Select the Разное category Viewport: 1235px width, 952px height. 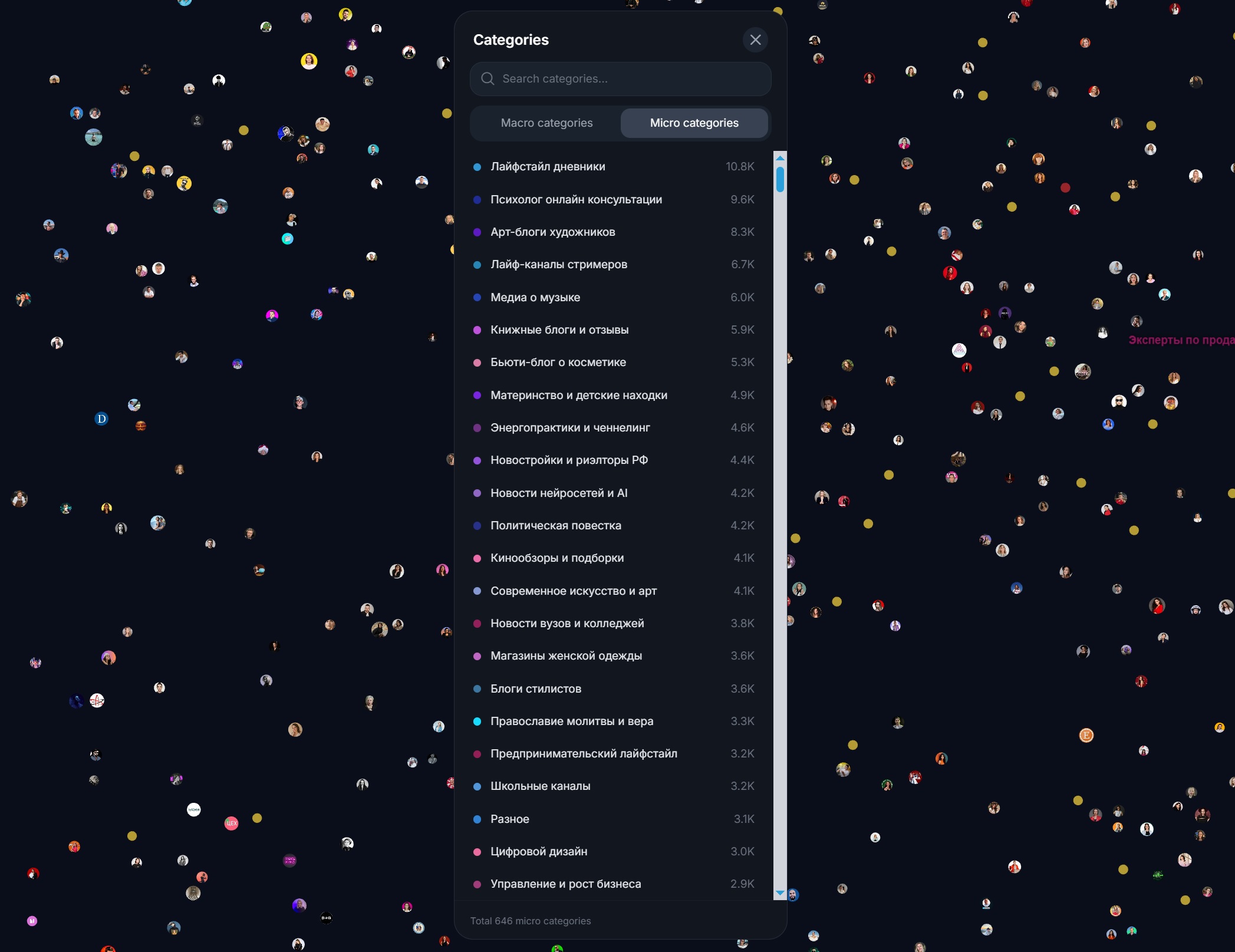pyautogui.click(x=614, y=819)
